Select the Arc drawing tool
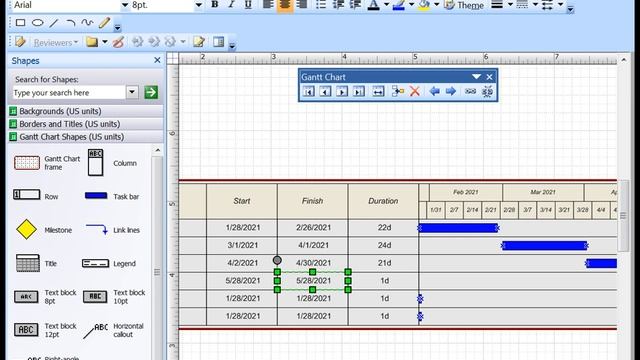This screenshot has height=360, width=640. pos(70,23)
